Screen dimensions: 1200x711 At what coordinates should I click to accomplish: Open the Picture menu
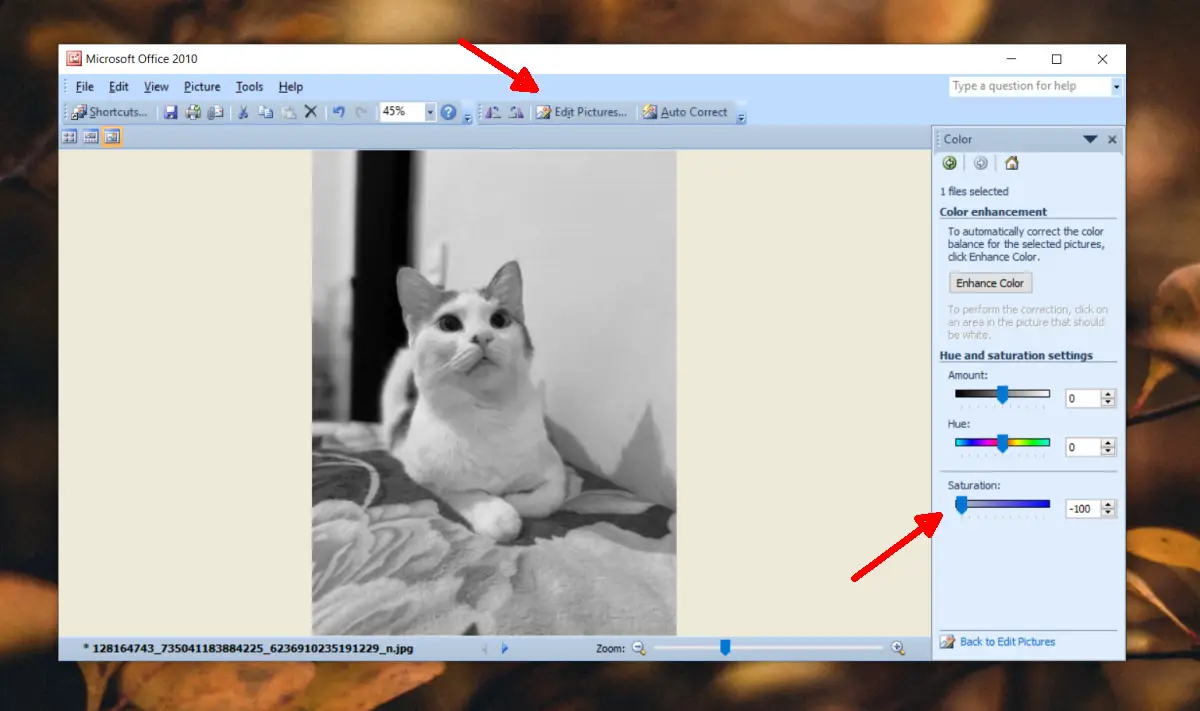[202, 87]
